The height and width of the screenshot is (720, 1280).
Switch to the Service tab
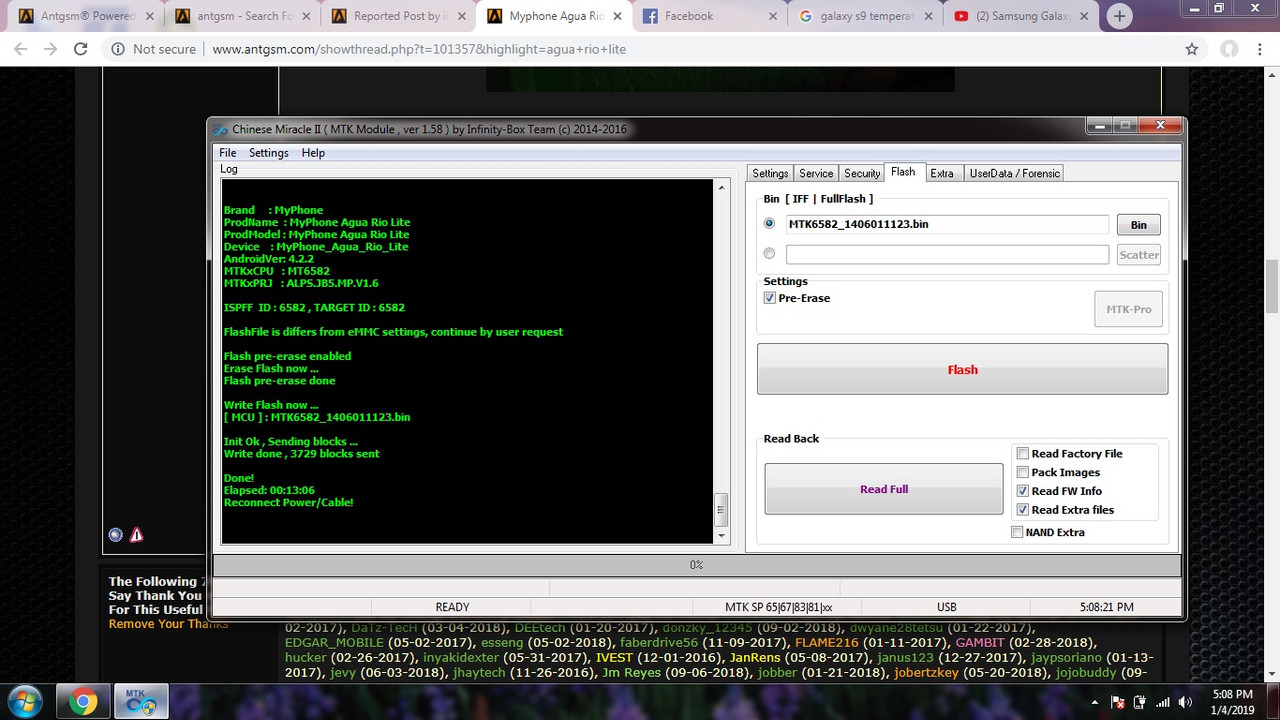coord(816,173)
